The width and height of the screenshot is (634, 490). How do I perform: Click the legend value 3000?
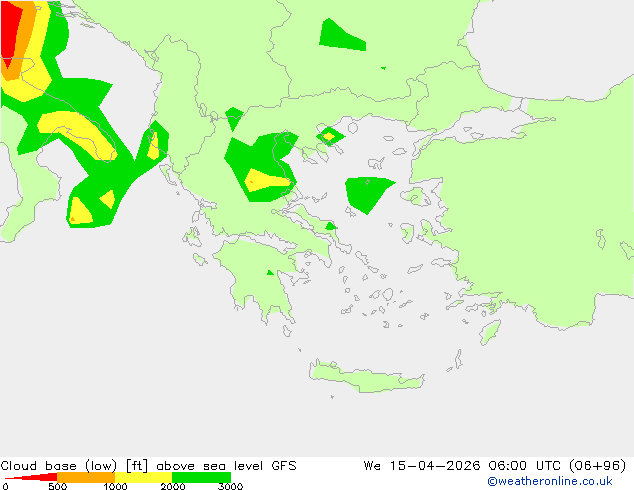point(230,486)
